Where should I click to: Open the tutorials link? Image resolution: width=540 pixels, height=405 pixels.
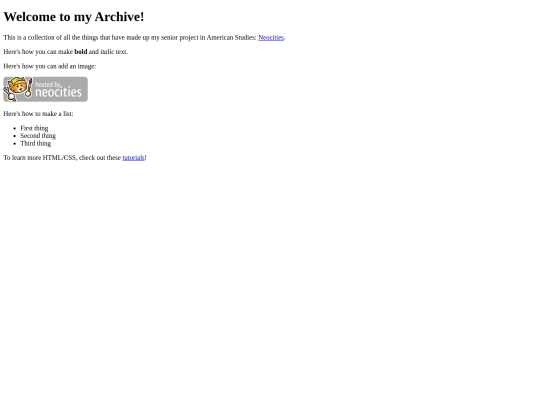point(133,158)
